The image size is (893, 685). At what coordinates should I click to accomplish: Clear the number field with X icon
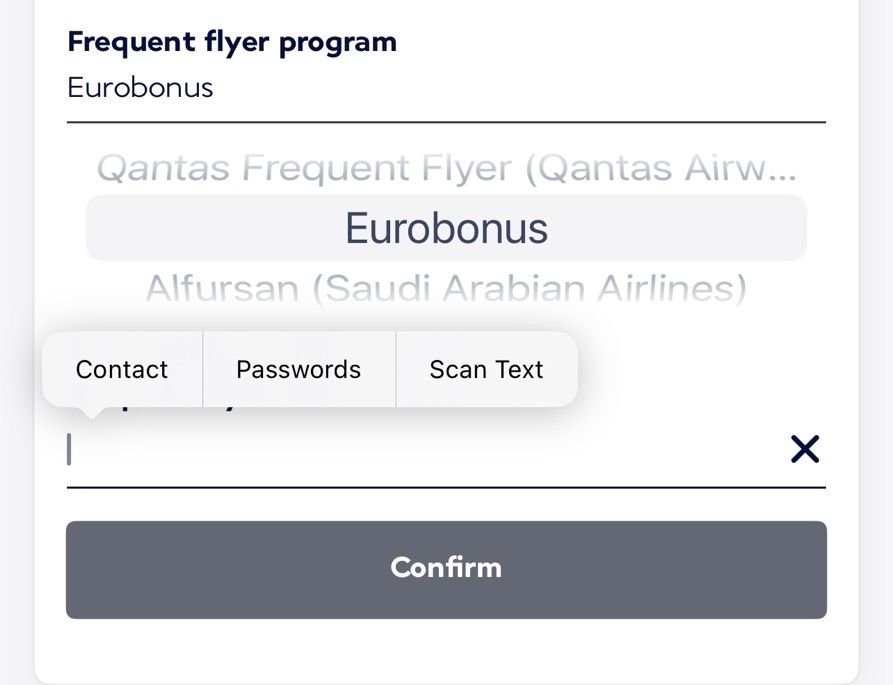[804, 450]
